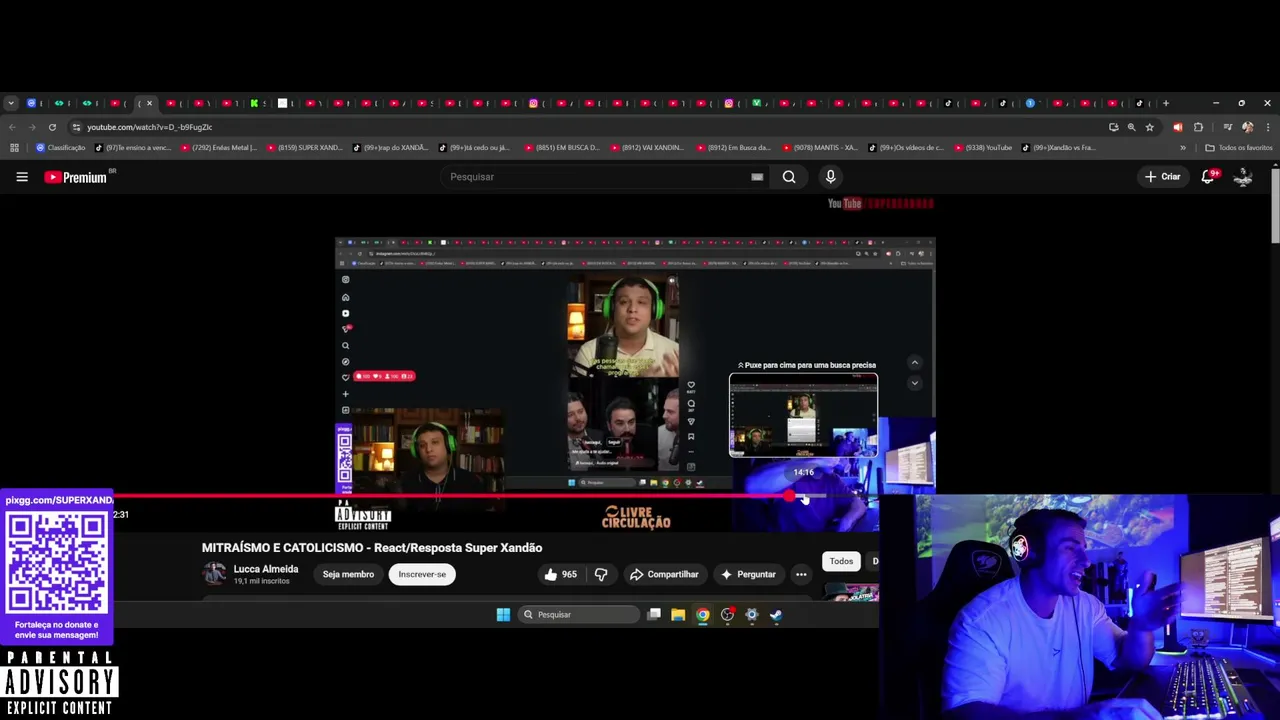Click the Chrome icon in the taskbar
The image size is (1280, 720).
coord(703,614)
